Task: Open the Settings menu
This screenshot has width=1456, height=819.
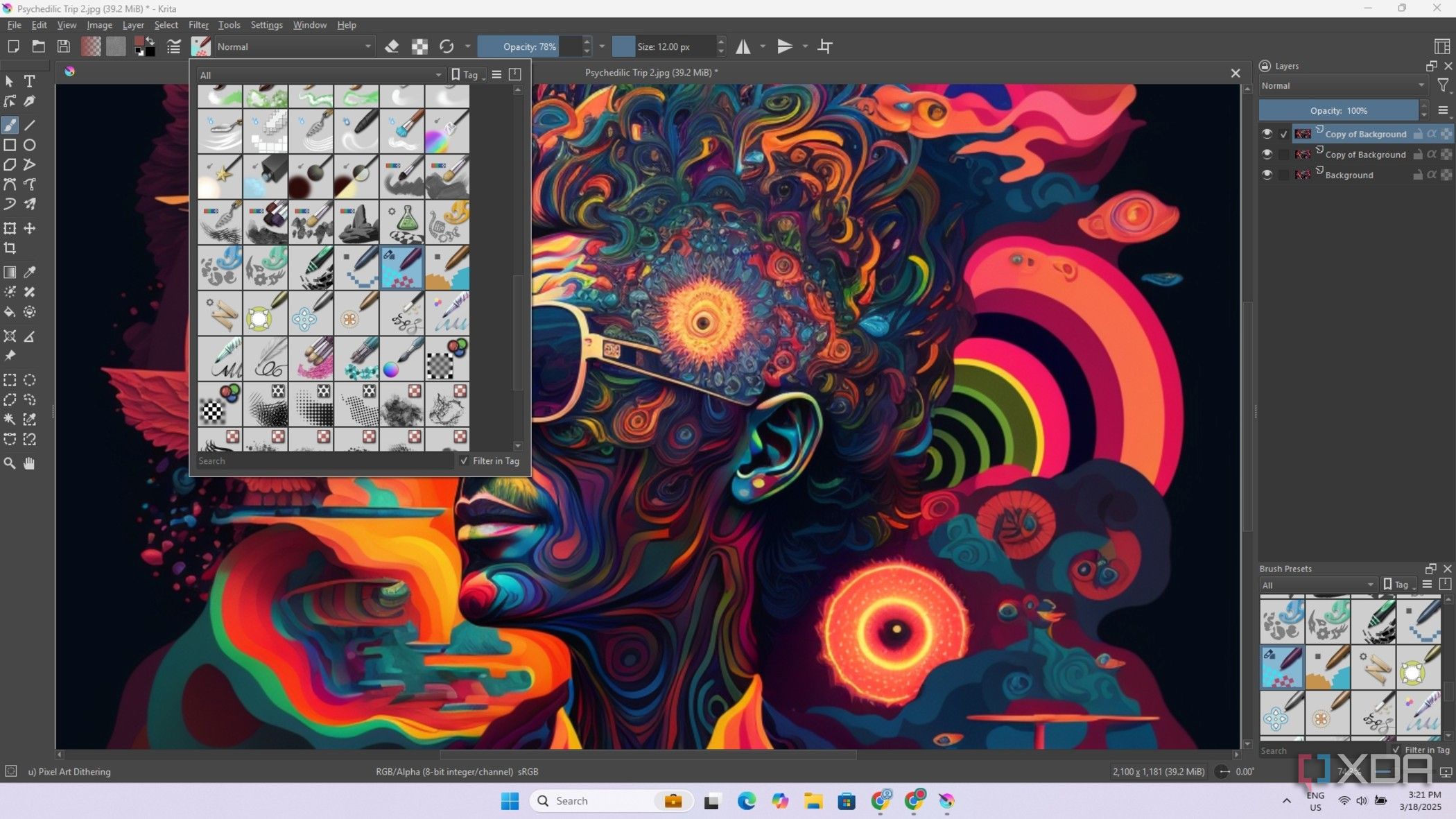Action: 266,25
